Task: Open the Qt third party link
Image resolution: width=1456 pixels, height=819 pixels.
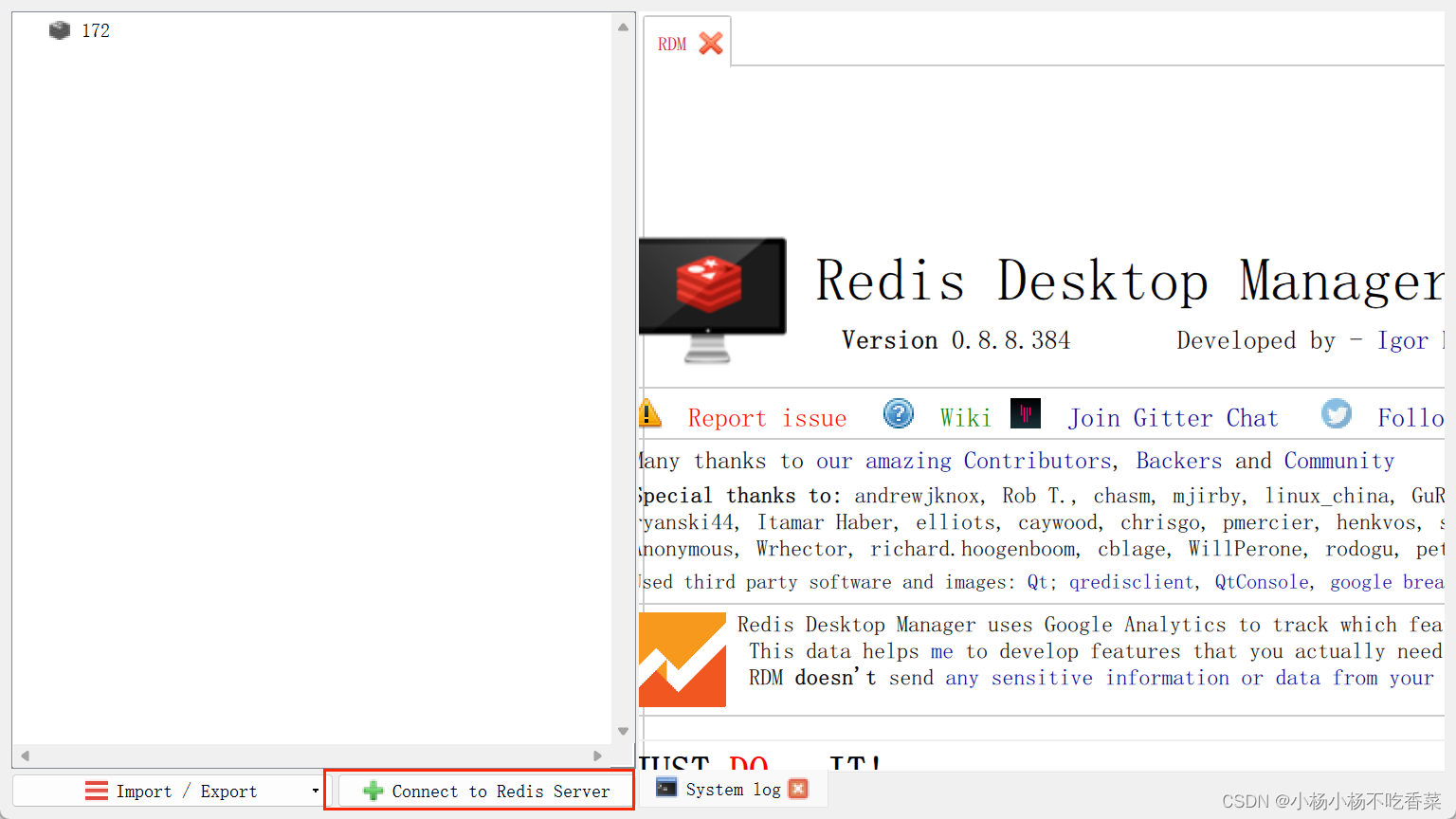Action: pyautogui.click(x=1037, y=582)
